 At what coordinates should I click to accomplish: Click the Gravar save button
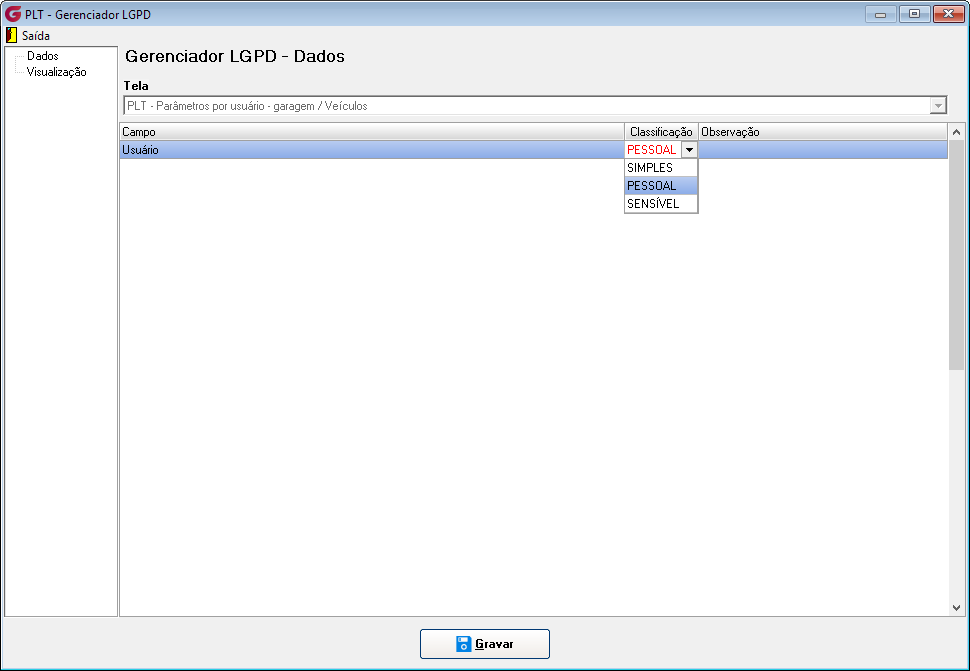pos(485,644)
